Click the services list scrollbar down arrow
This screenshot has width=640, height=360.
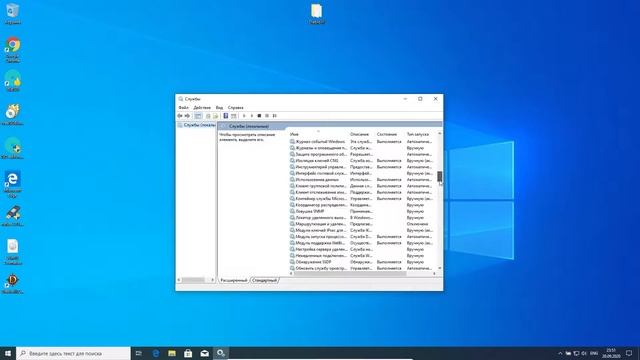pos(440,268)
